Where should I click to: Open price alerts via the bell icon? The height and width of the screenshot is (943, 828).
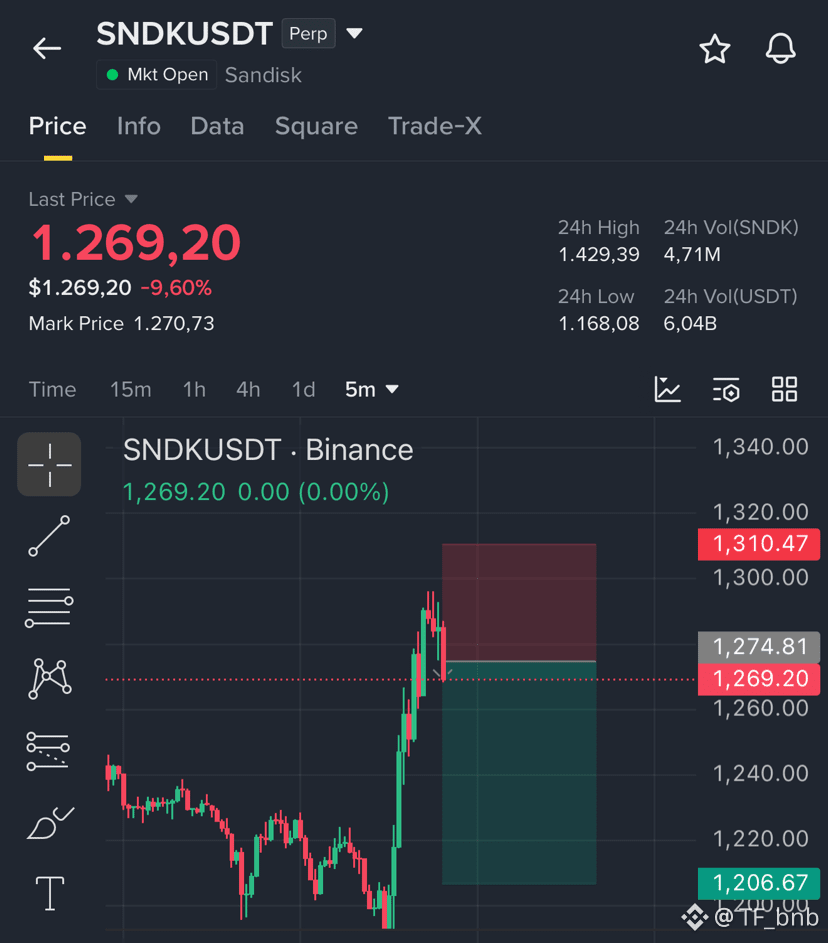click(x=780, y=49)
